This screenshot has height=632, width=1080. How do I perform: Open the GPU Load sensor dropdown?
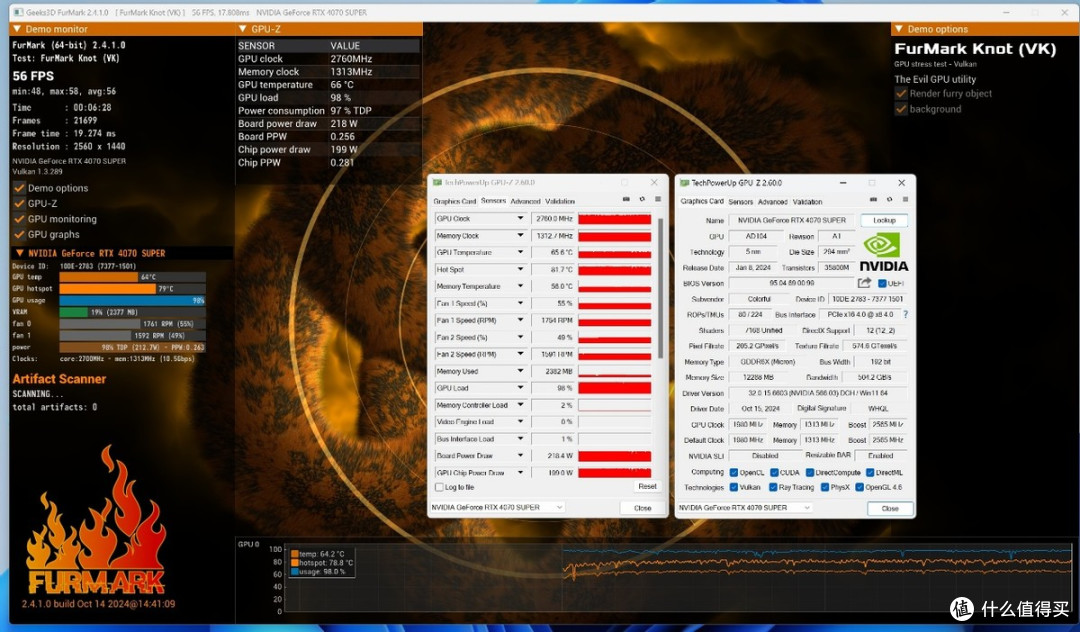(521, 388)
